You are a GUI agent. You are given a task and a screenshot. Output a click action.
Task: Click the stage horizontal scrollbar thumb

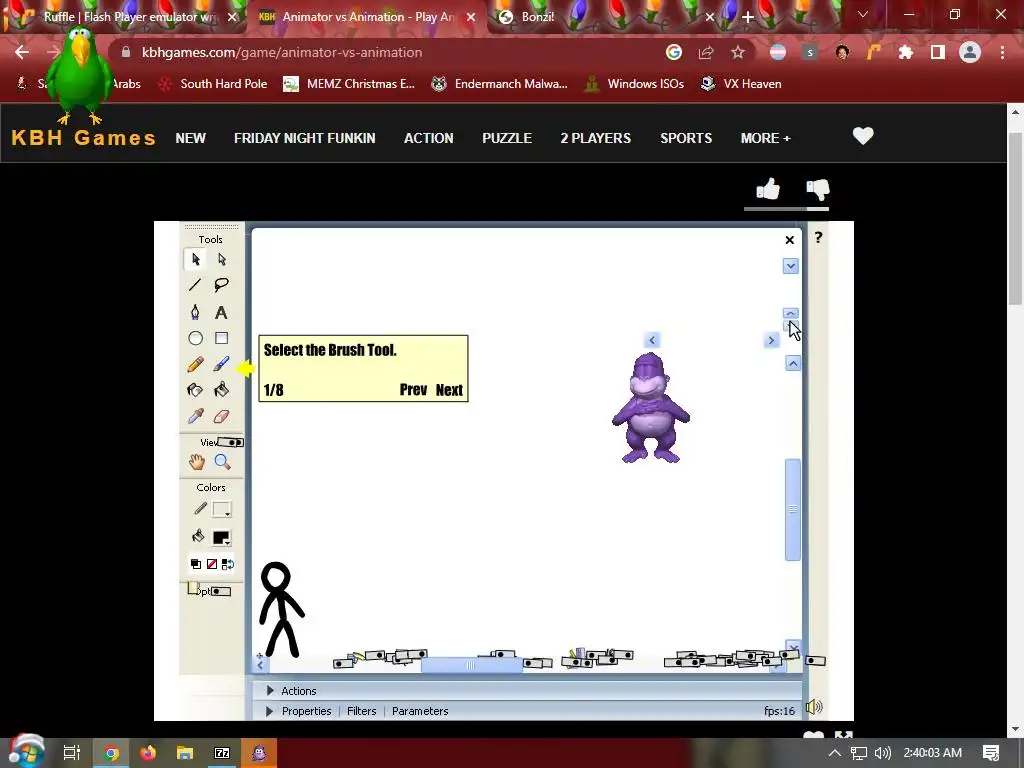click(x=472, y=665)
